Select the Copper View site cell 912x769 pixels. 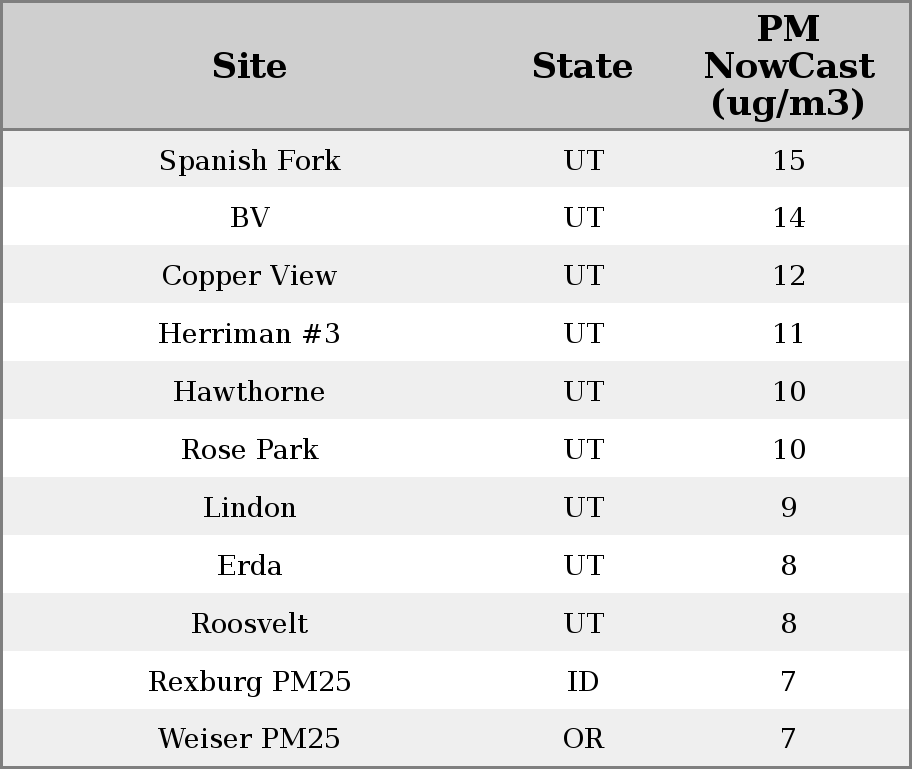click(250, 276)
